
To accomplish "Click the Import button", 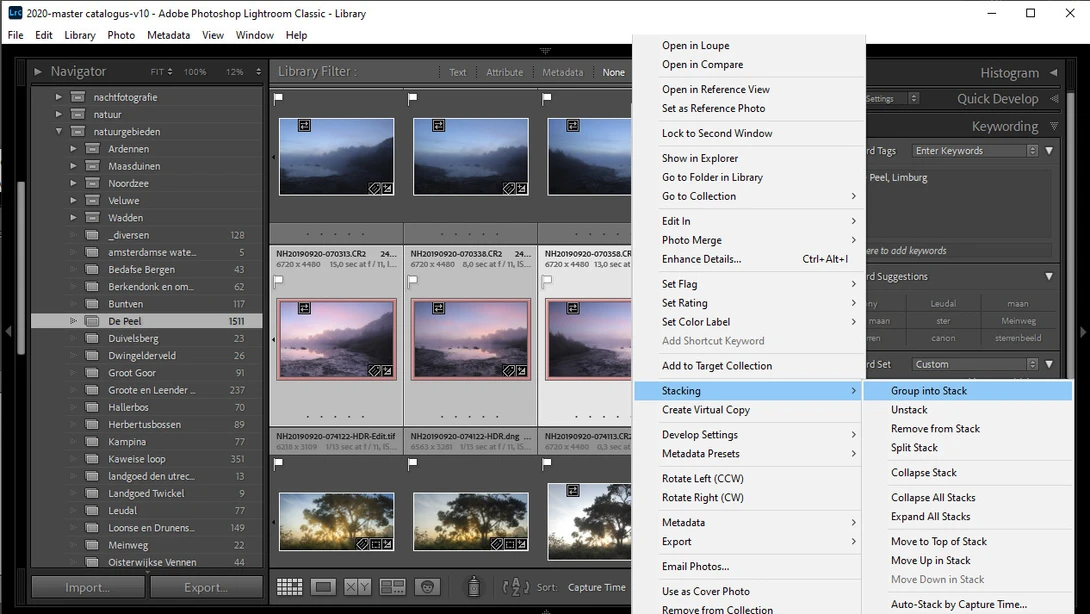I will (x=88, y=587).
